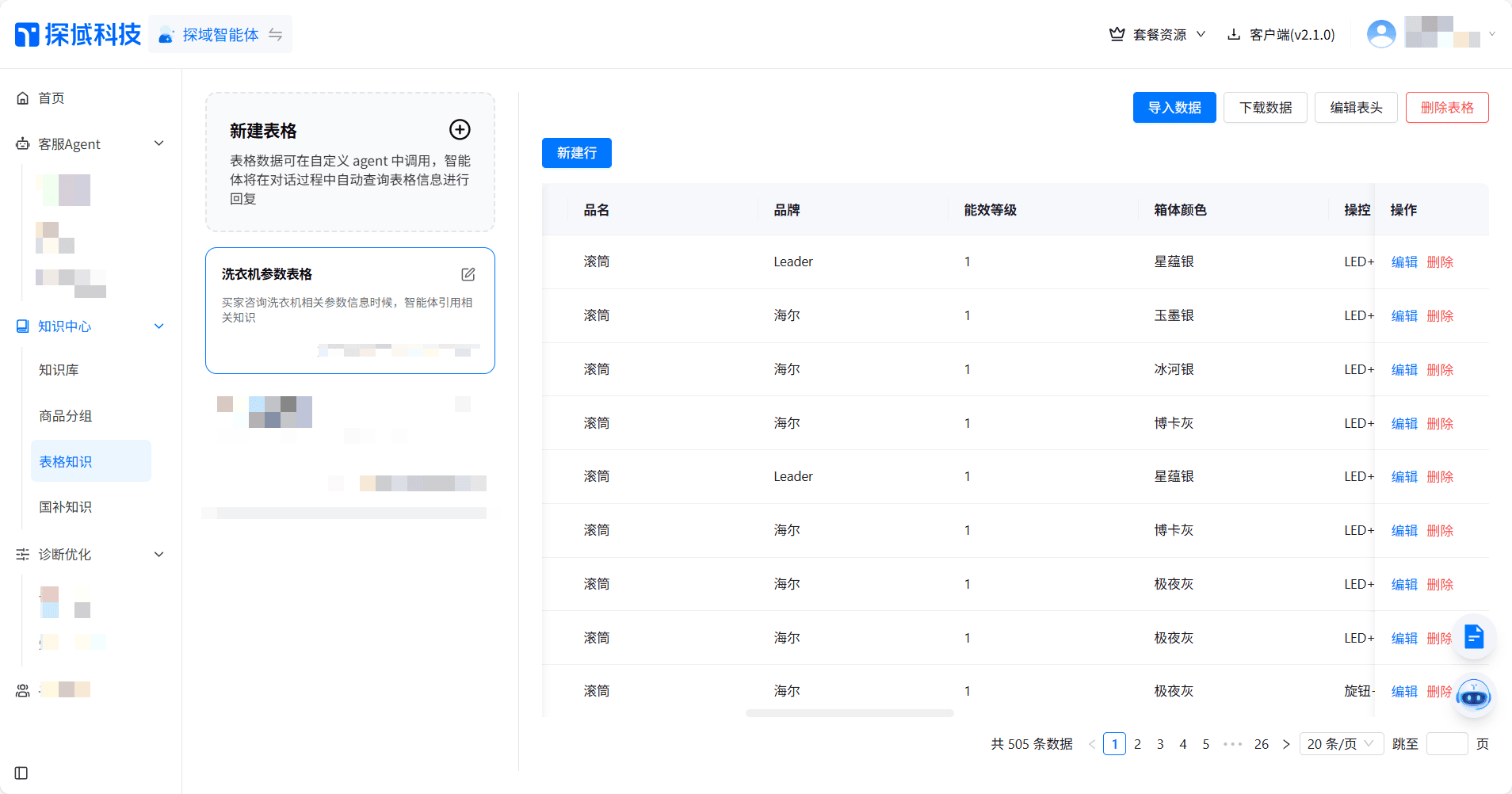
Task: Click the 跳至 page number input field
Action: (x=1446, y=744)
